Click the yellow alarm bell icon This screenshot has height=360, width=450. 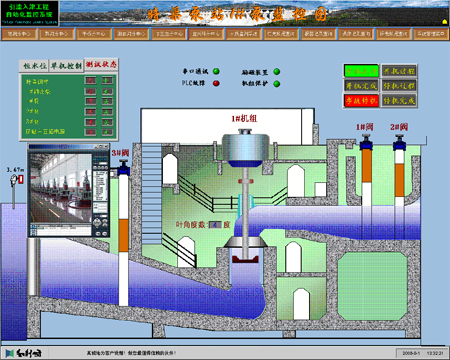pos(444,21)
